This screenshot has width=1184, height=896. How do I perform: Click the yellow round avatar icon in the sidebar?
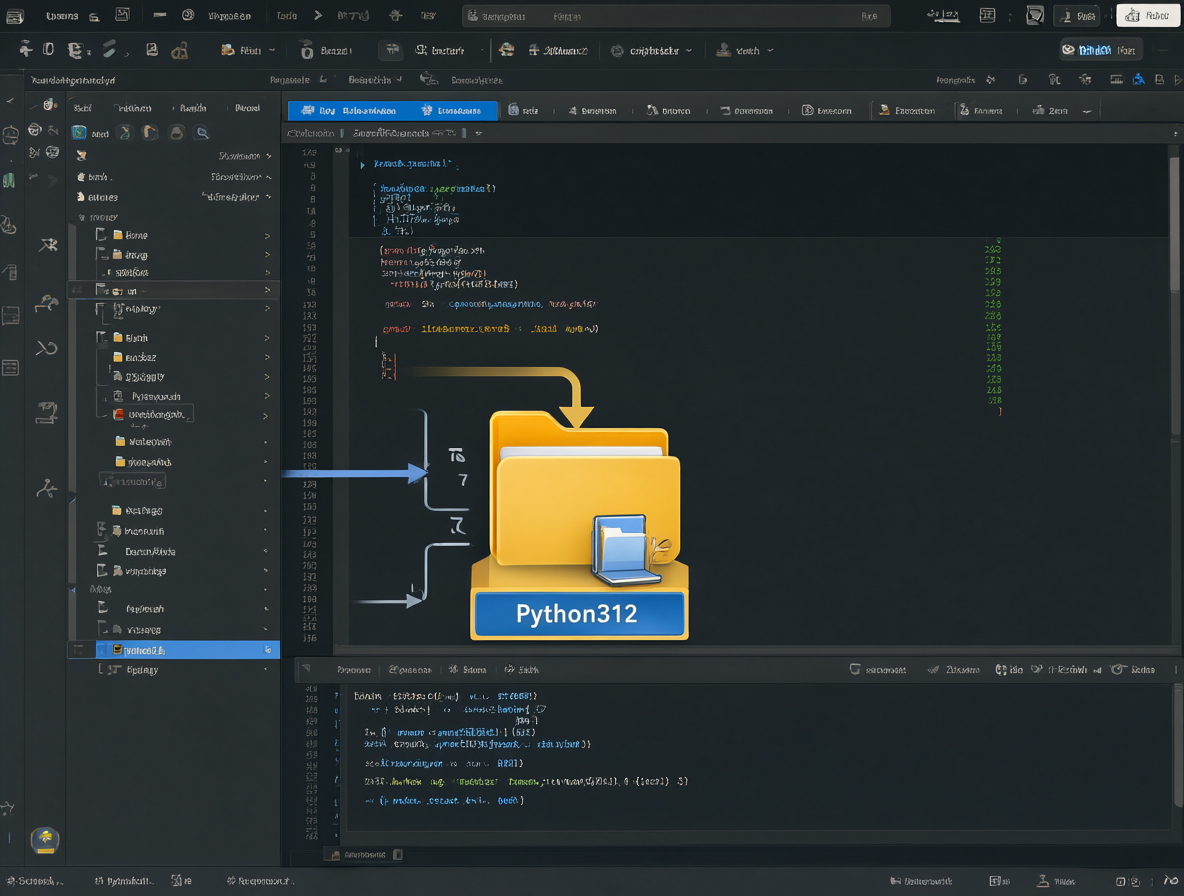[x=45, y=839]
